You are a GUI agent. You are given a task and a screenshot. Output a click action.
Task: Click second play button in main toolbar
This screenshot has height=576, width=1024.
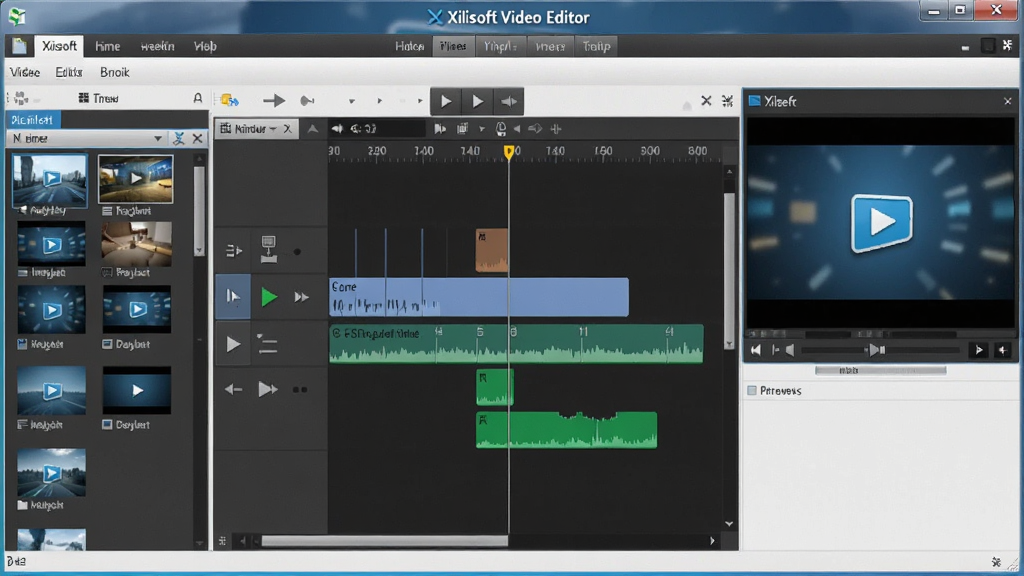pyautogui.click(x=477, y=101)
